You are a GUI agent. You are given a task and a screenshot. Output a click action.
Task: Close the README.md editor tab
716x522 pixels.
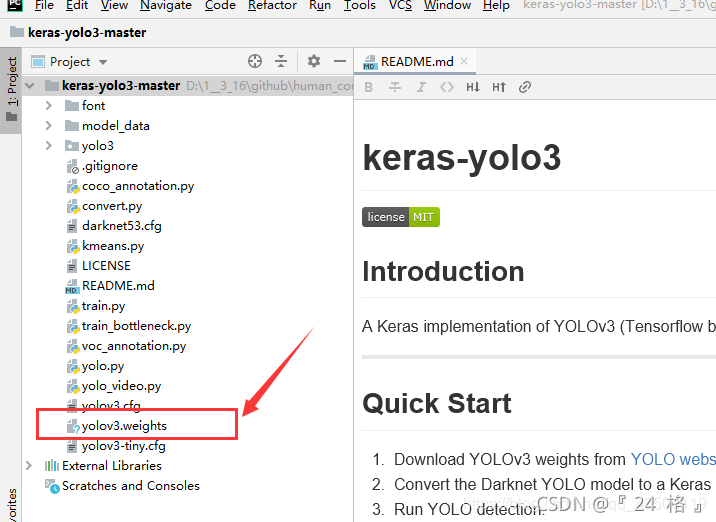[464, 61]
